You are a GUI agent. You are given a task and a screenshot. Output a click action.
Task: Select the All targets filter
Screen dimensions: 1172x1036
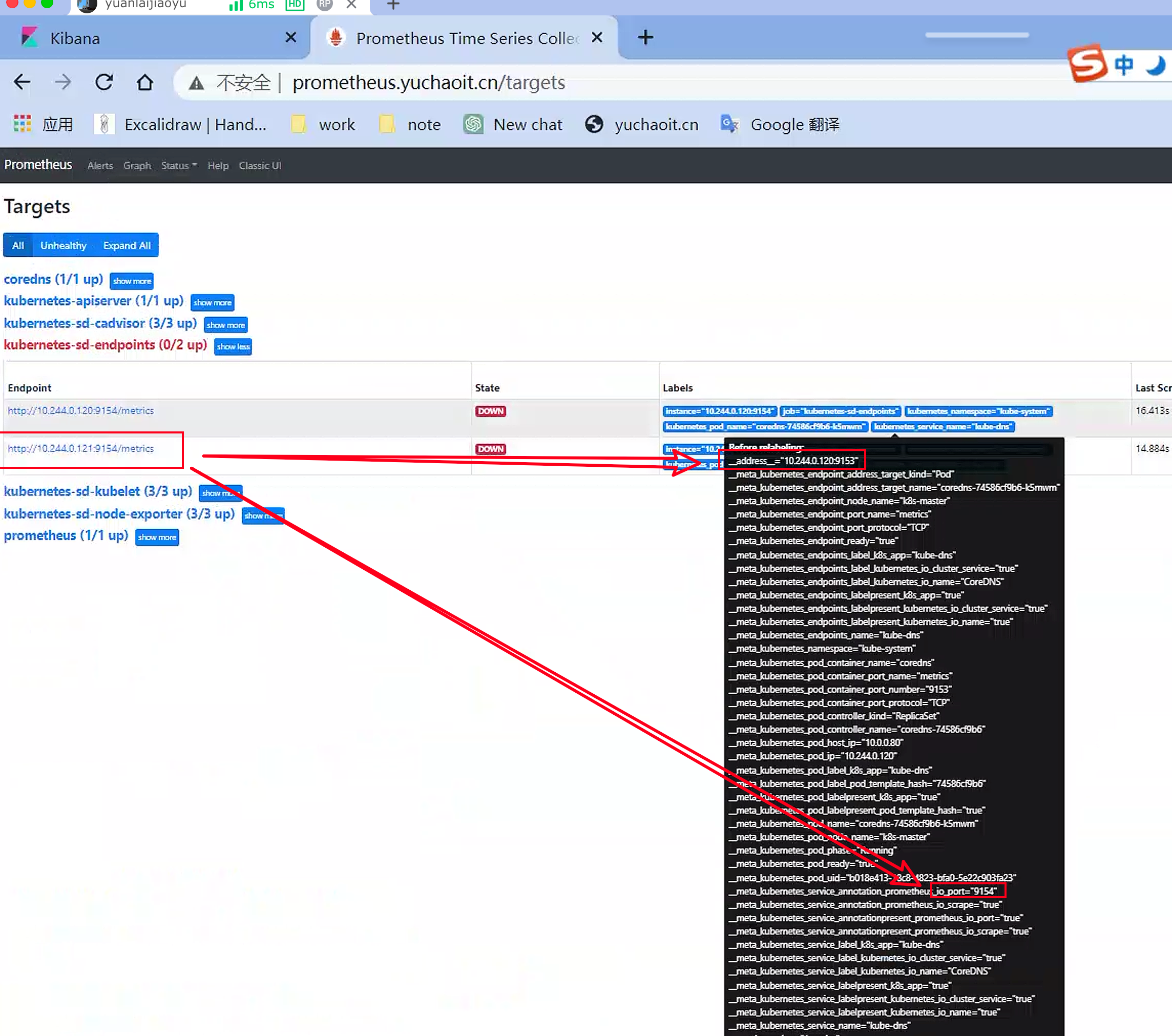click(x=18, y=245)
